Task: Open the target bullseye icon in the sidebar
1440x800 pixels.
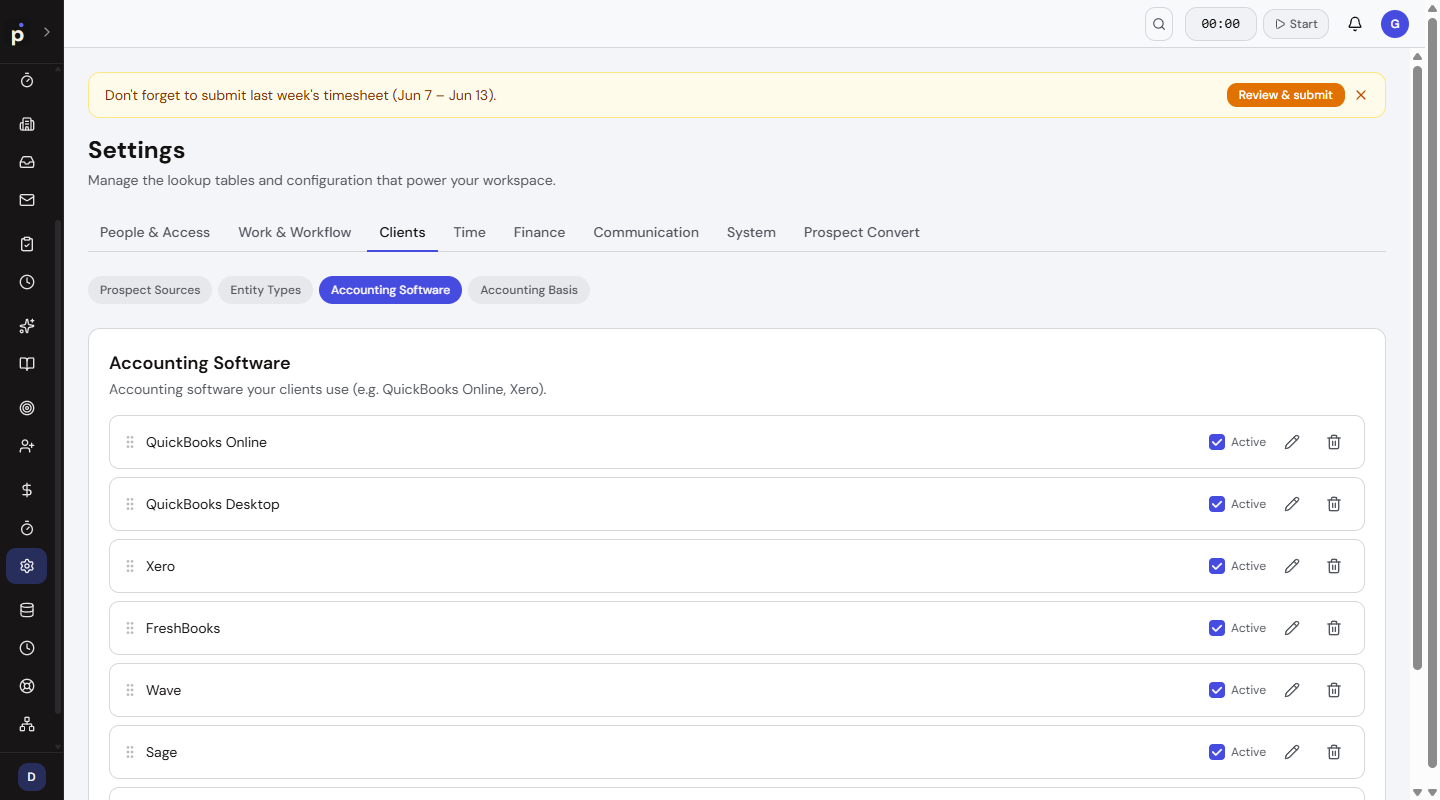Action: click(x=27, y=408)
